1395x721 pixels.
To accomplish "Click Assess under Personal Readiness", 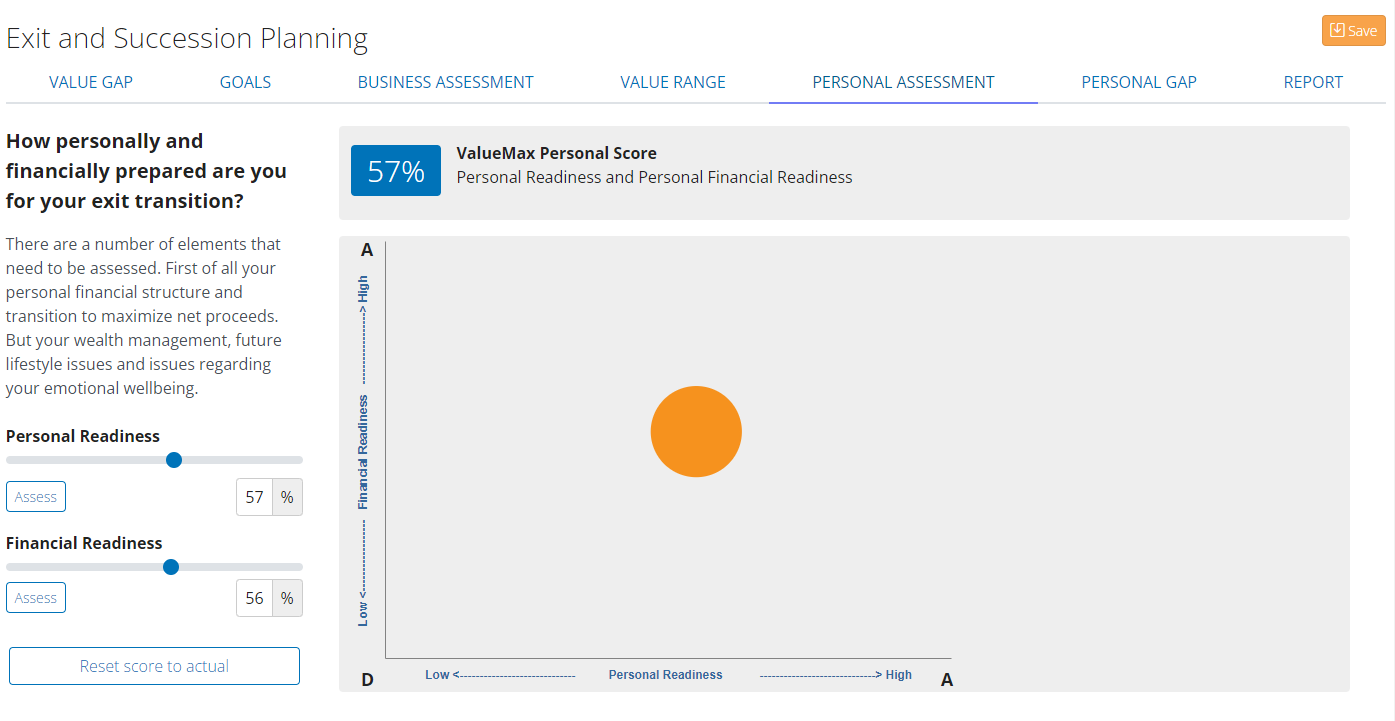I will (x=36, y=496).
